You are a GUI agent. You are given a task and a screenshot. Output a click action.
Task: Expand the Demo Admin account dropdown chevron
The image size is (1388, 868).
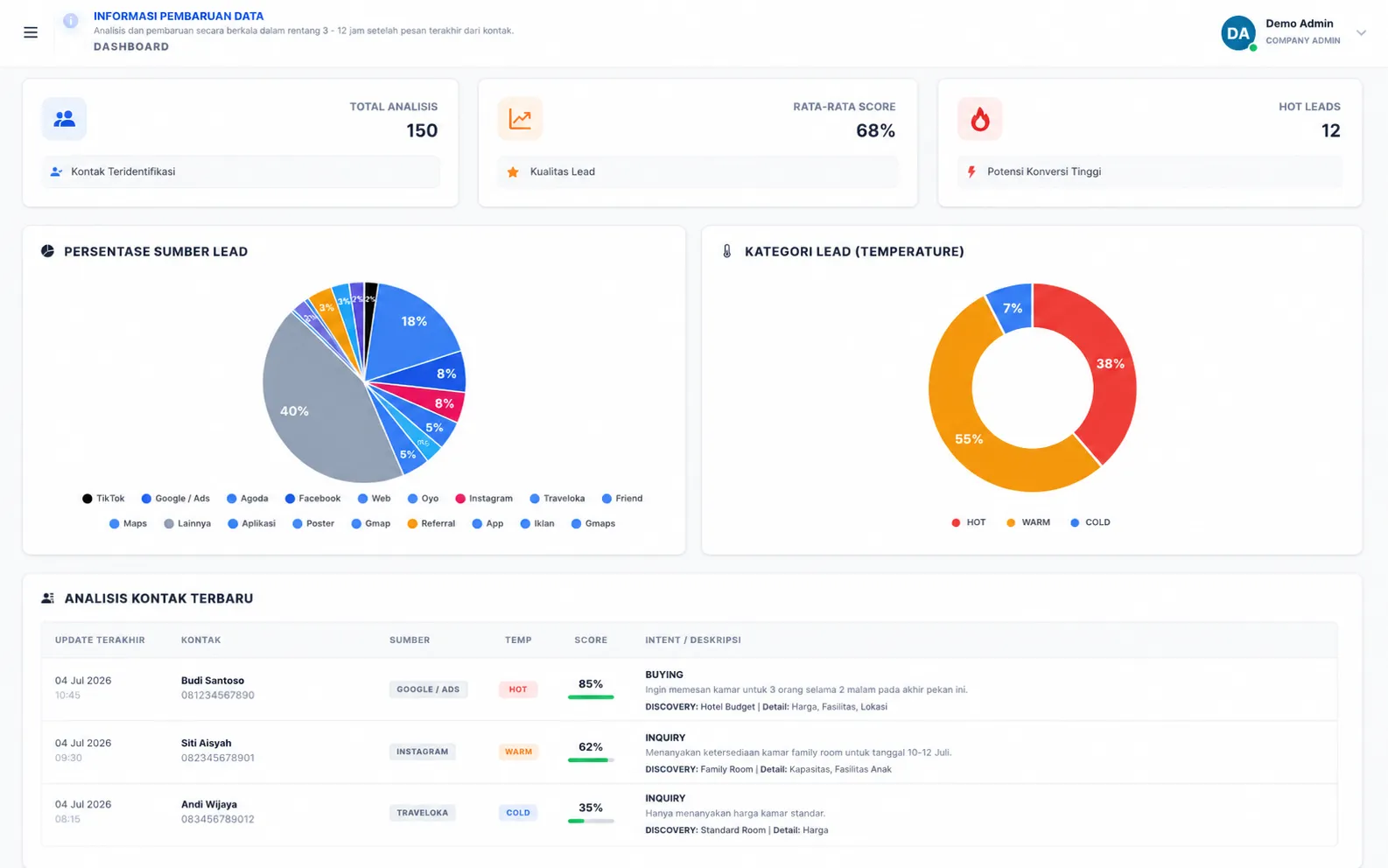coord(1361,33)
